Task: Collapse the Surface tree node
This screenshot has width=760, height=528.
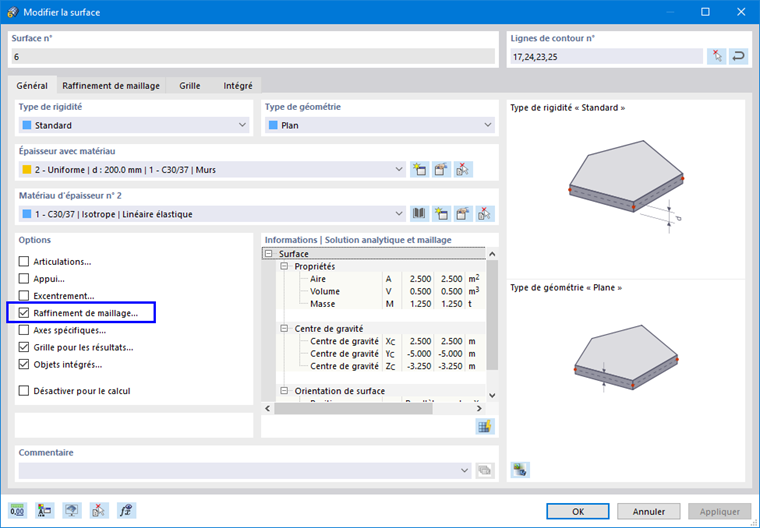Action: 268,254
